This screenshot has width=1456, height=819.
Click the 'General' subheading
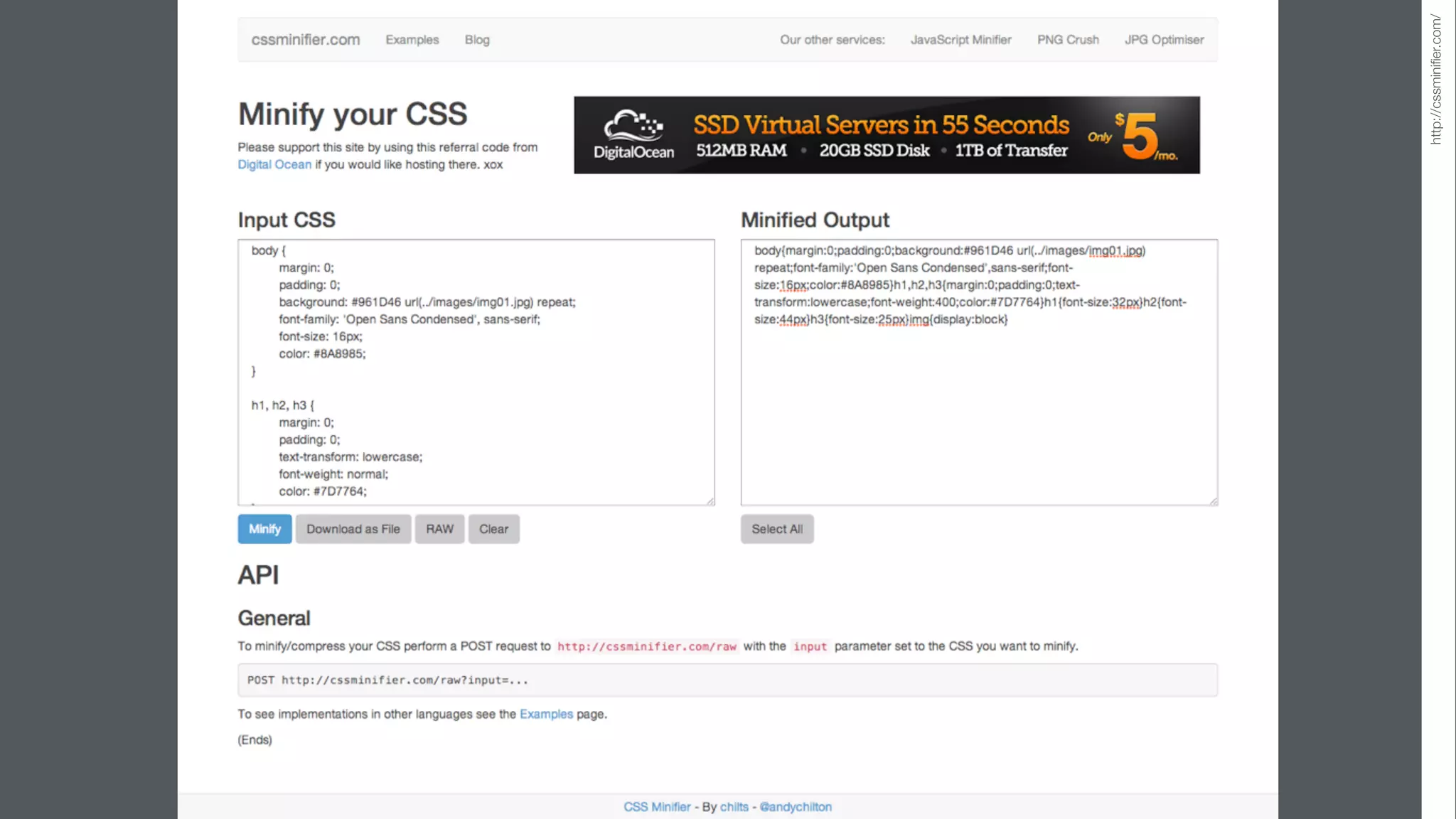tap(274, 618)
